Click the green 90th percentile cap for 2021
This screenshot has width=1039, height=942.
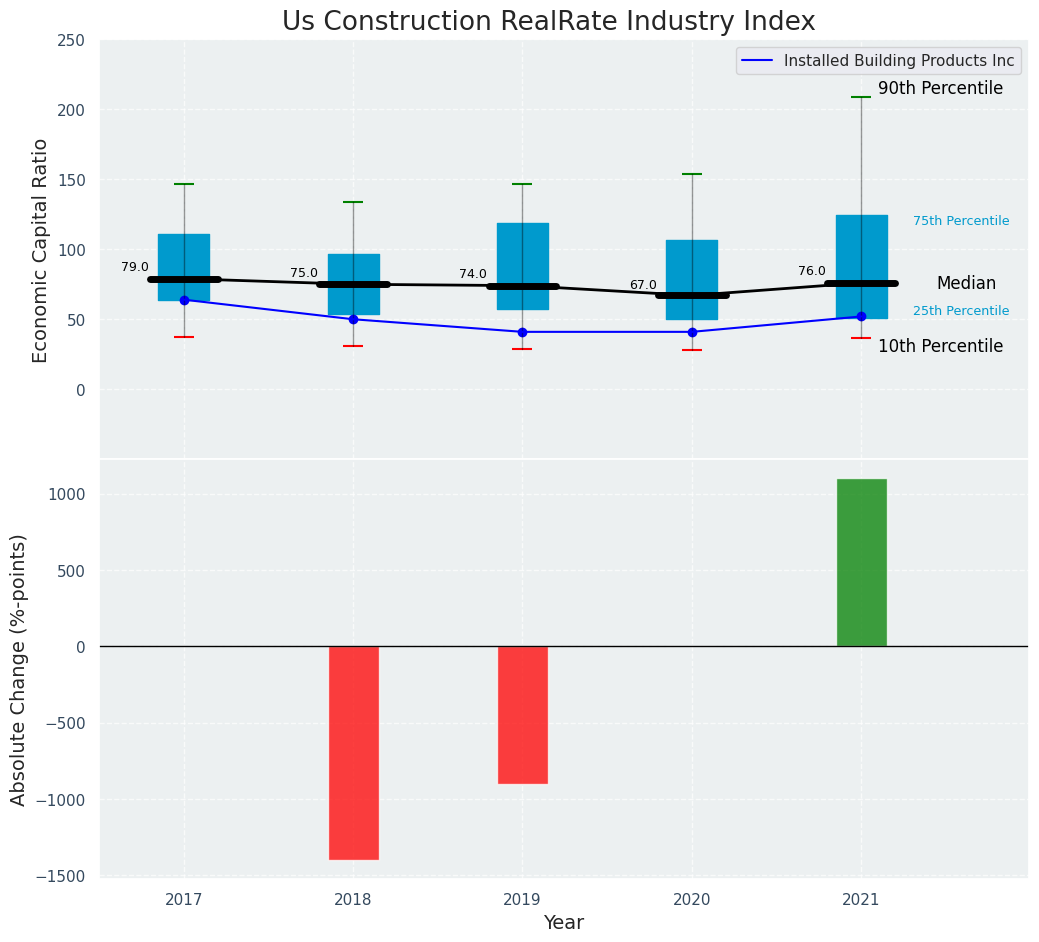[861, 97]
